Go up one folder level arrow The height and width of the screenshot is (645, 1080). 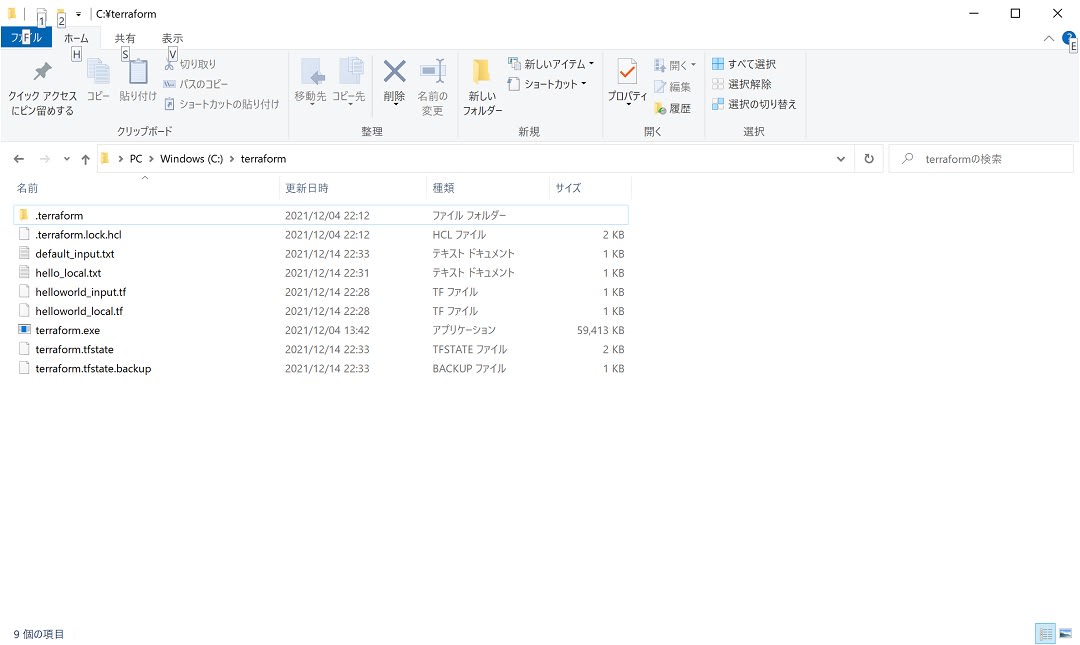pyautogui.click(x=85, y=159)
